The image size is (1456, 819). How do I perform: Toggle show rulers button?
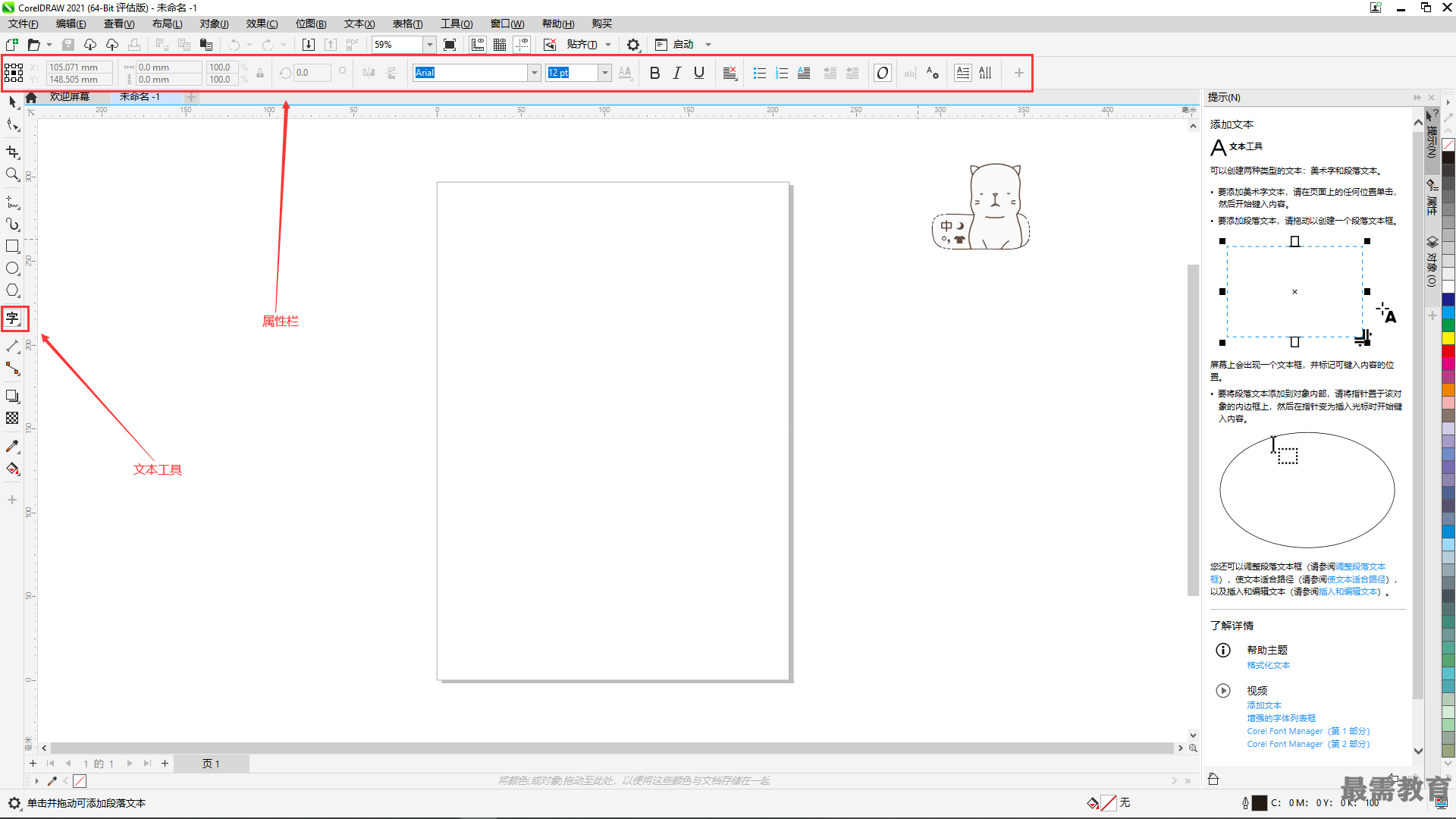click(478, 45)
